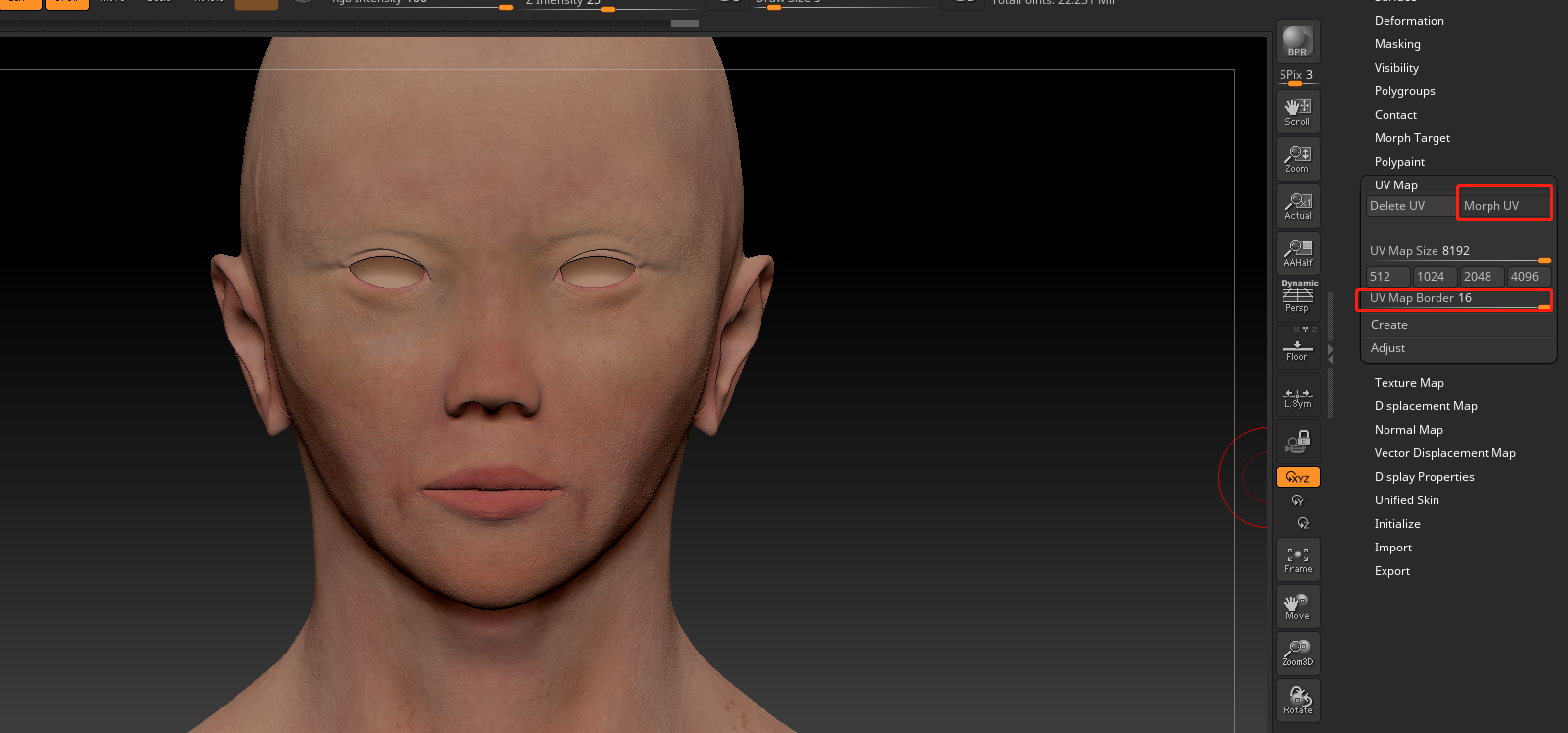Open the Initialize subpalette
The height and width of the screenshot is (733, 1568).
point(1397,524)
